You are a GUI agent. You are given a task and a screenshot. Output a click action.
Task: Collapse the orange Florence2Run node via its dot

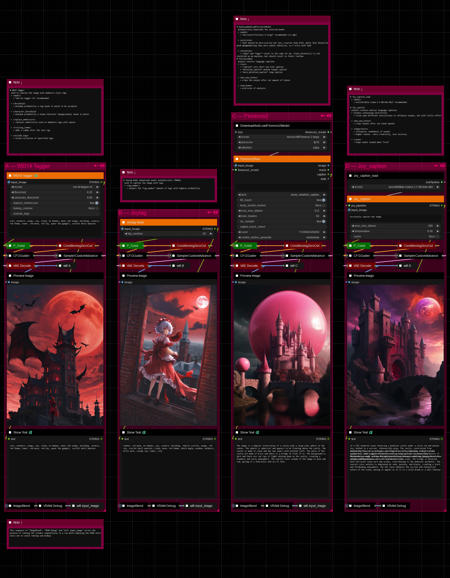point(237,159)
